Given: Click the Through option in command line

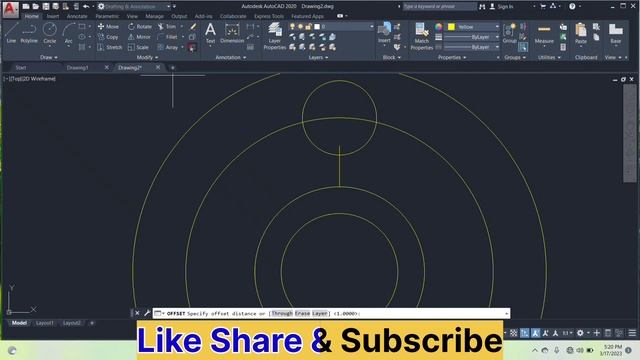Looking at the screenshot, I should (x=282, y=313).
